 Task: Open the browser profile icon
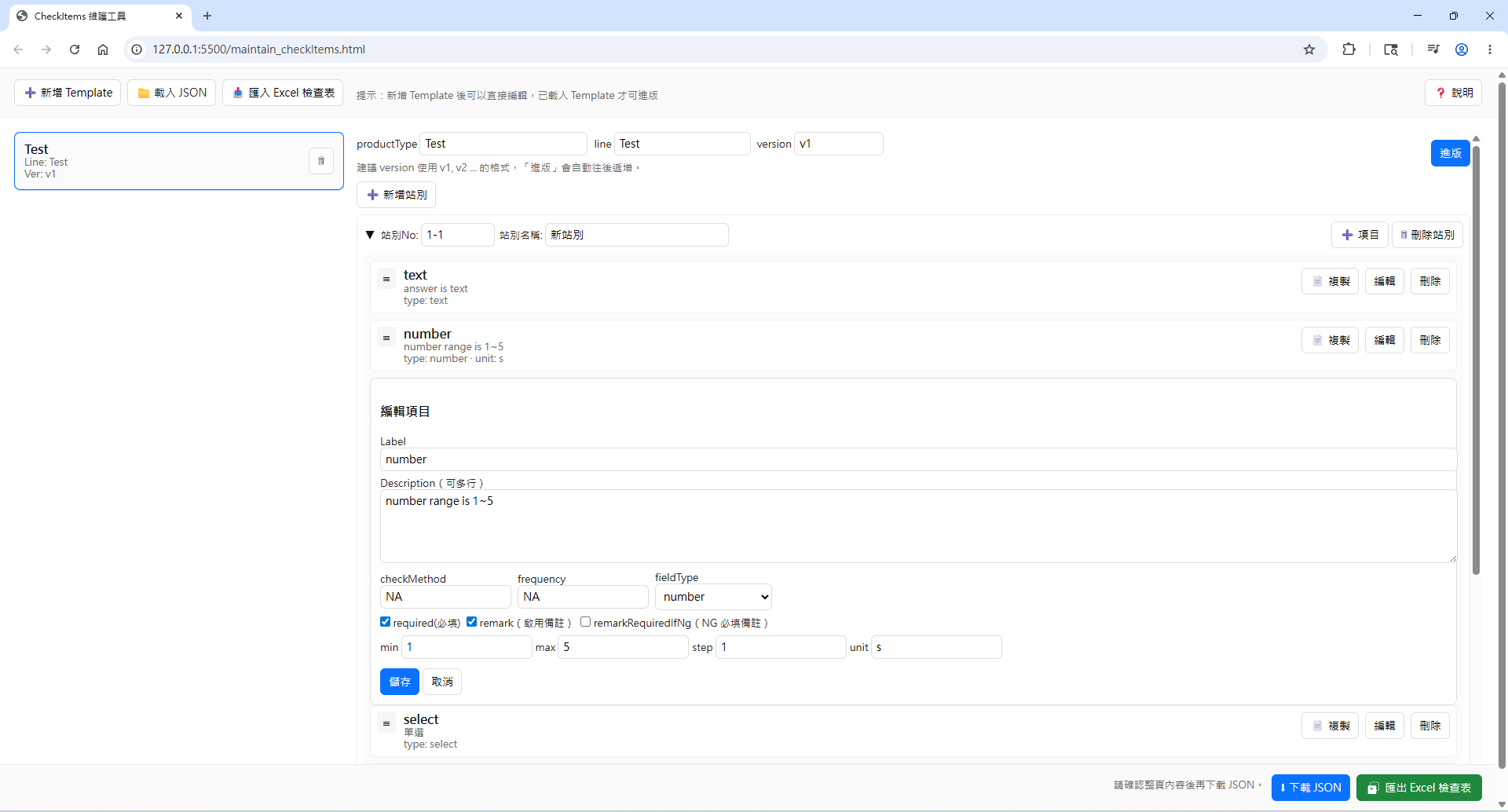(1462, 49)
